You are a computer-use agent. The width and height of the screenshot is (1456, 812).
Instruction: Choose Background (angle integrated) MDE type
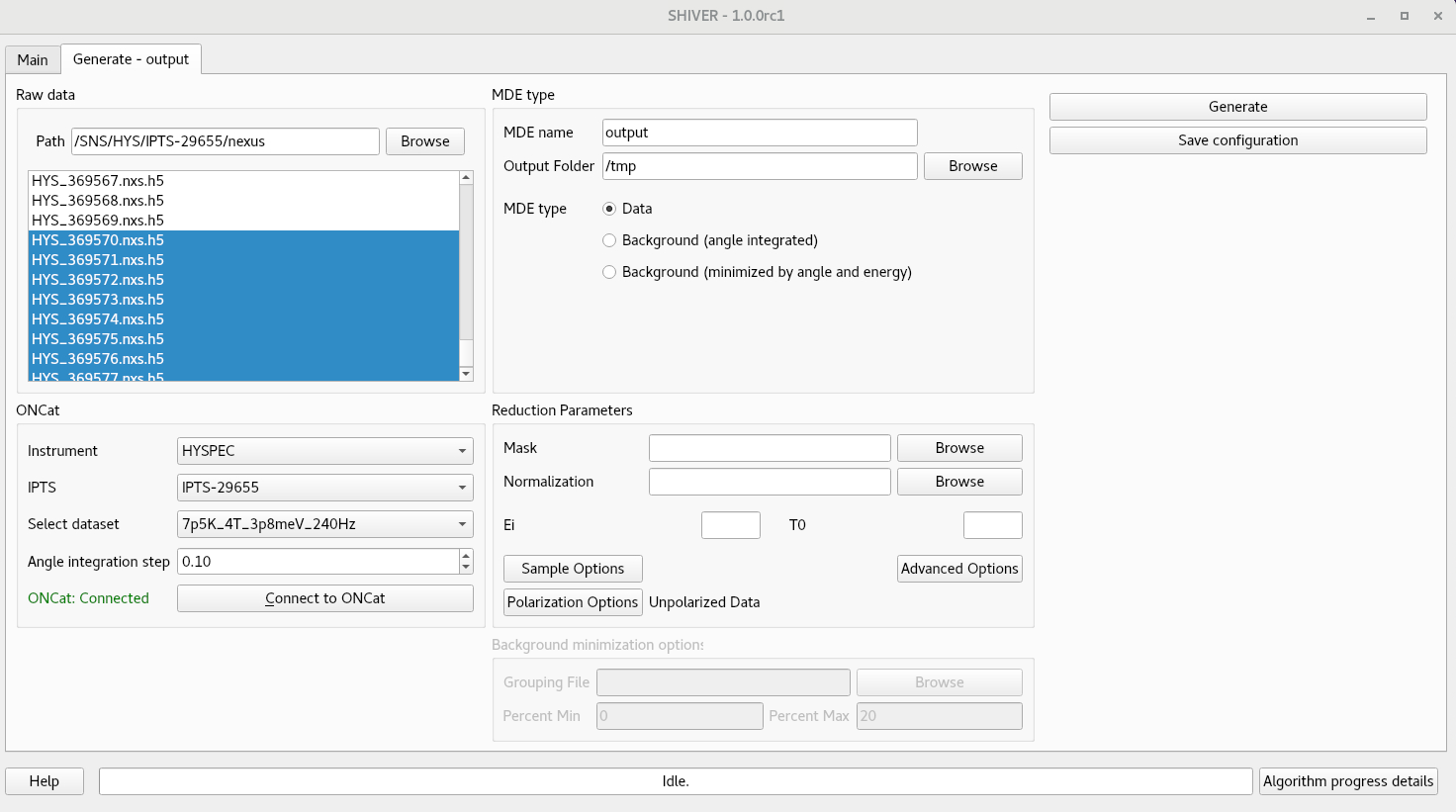(x=609, y=240)
